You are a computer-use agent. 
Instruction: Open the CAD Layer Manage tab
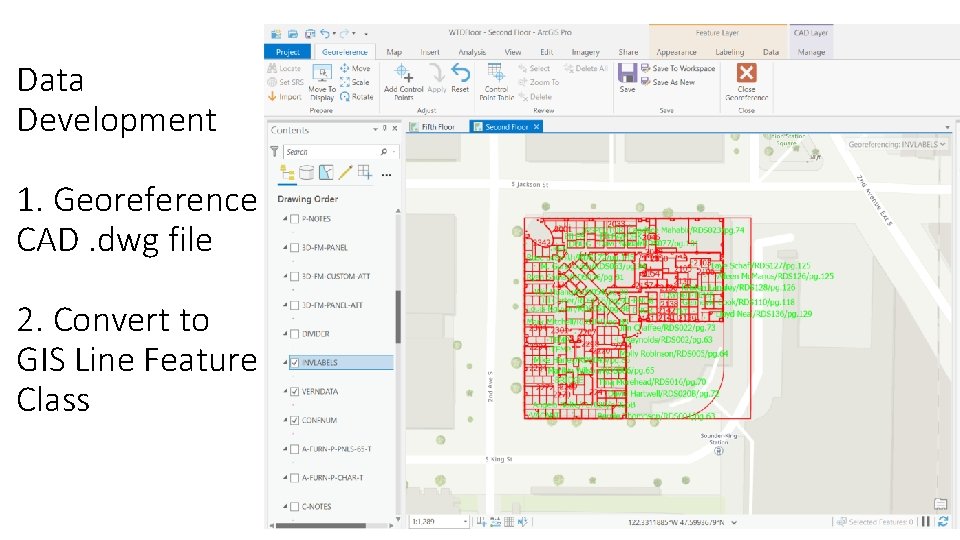[811, 52]
